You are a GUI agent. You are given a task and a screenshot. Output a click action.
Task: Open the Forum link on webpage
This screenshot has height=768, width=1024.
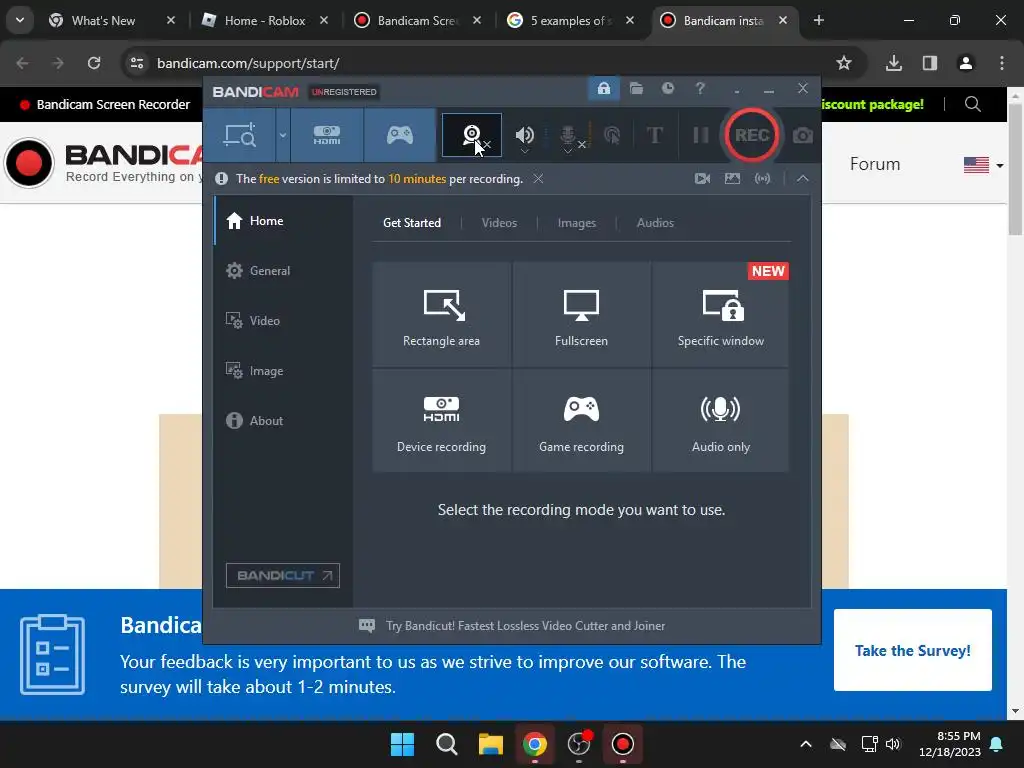tap(874, 164)
